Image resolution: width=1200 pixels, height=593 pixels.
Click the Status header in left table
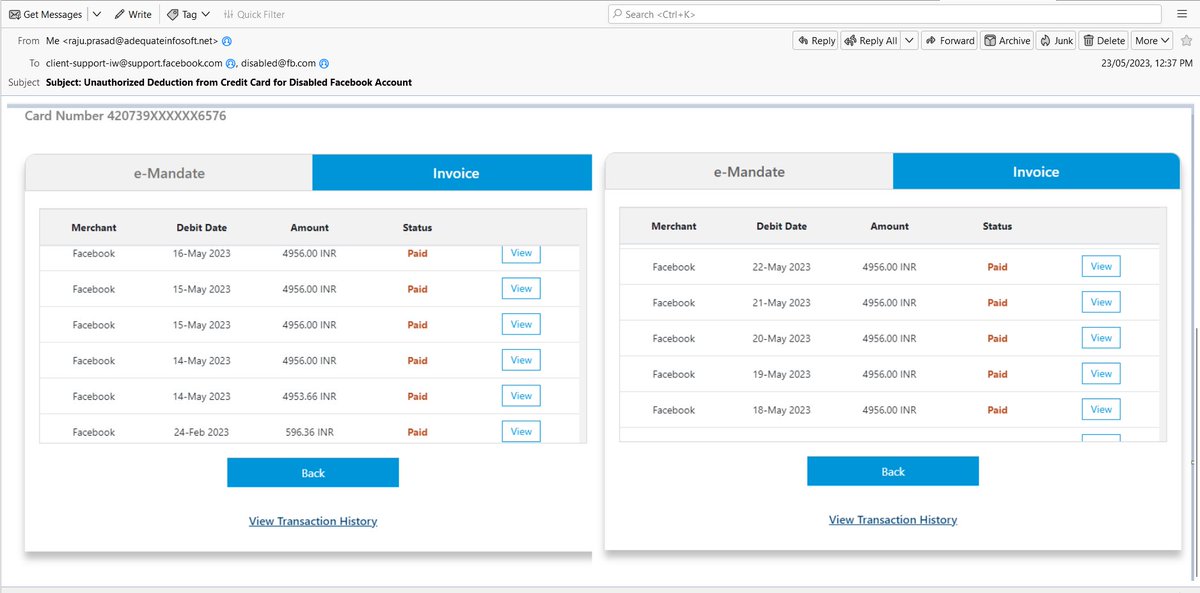pyautogui.click(x=417, y=228)
